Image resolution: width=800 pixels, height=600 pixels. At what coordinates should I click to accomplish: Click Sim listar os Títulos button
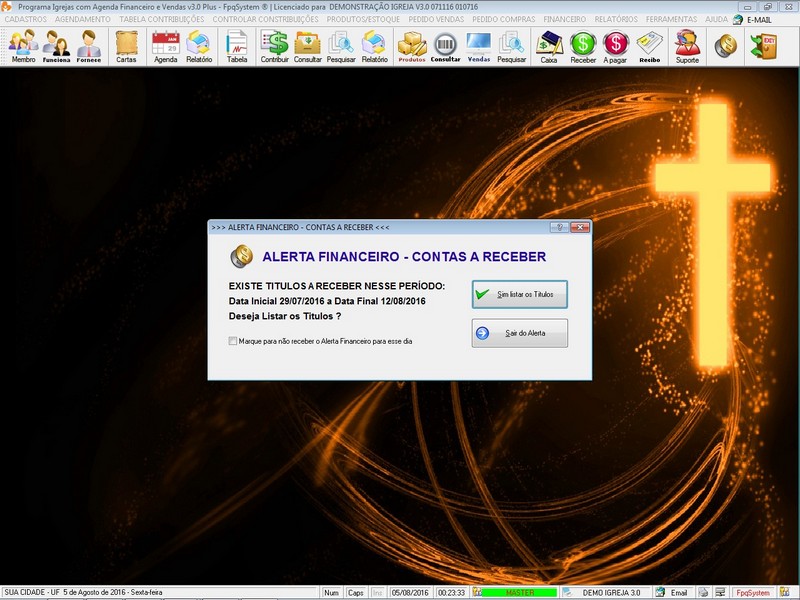click(x=519, y=294)
